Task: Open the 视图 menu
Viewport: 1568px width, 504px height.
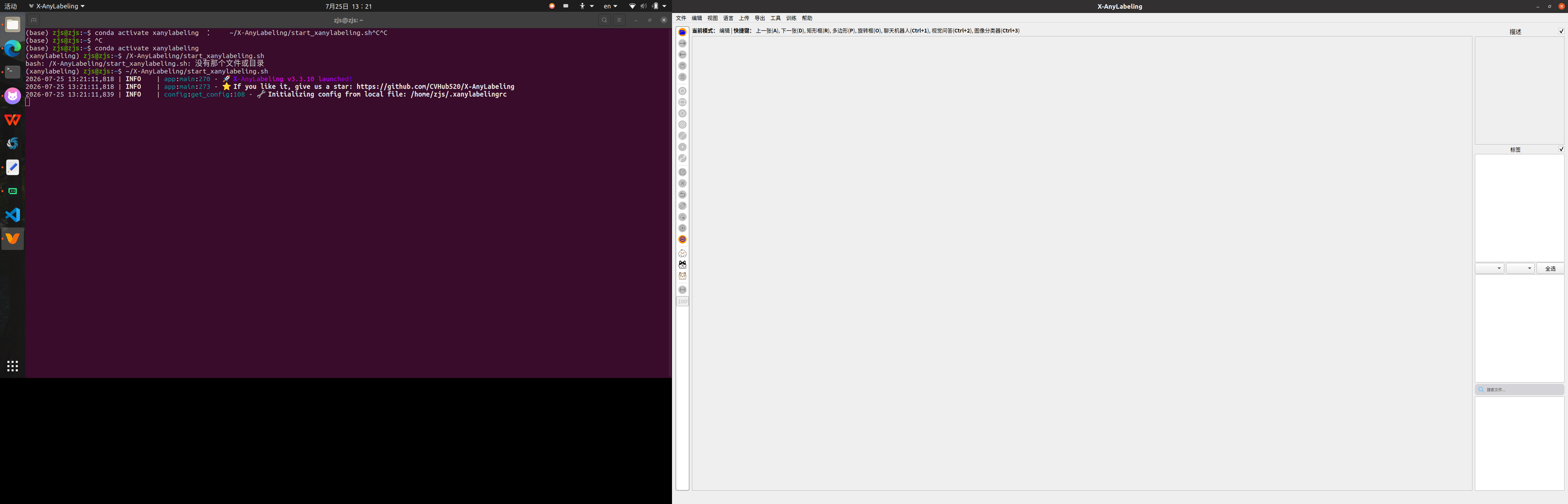Action: (713, 18)
